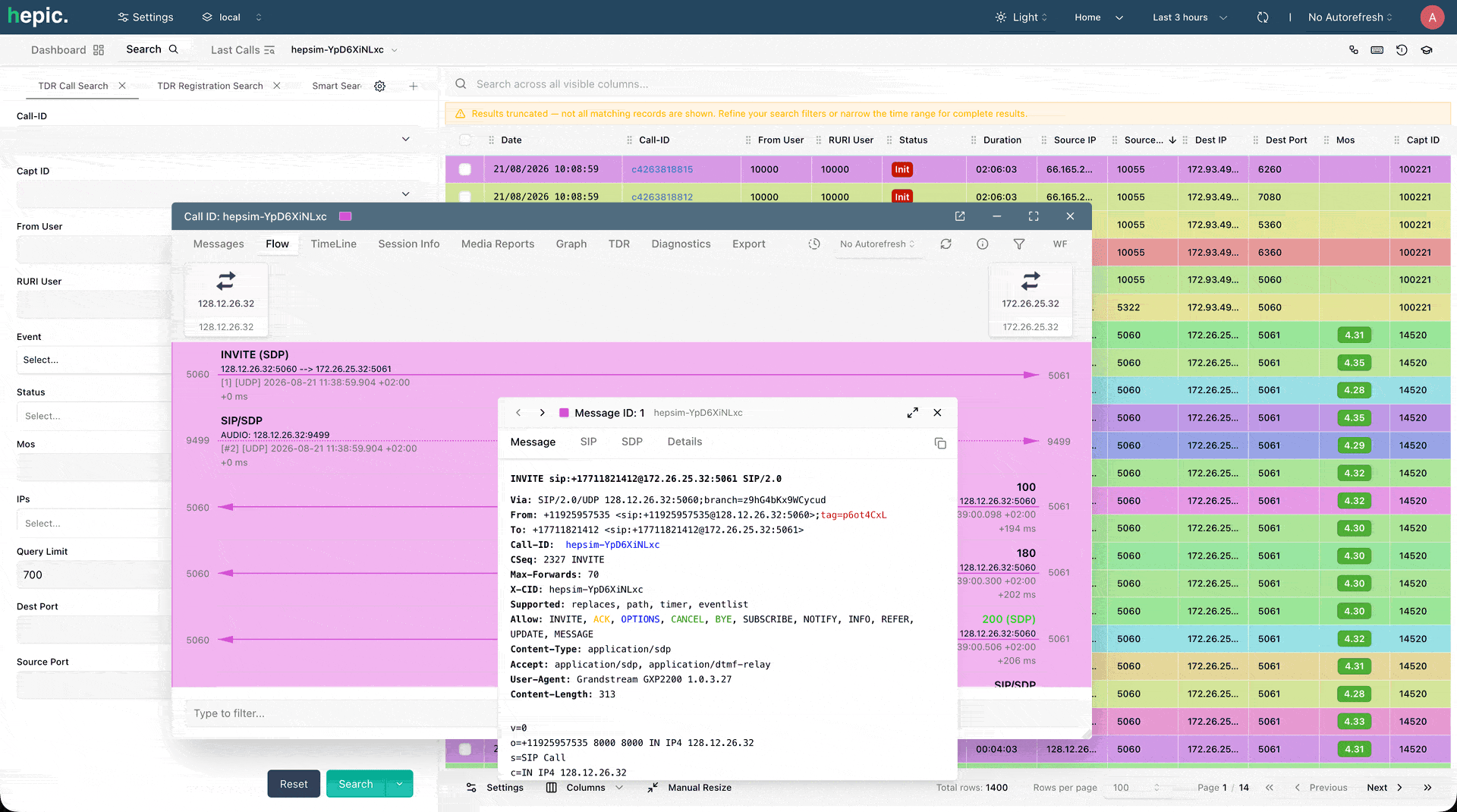This screenshot has height=812, width=1457.
Task: Select row with Call-ID c4263818812
Action: coord(465,197)
